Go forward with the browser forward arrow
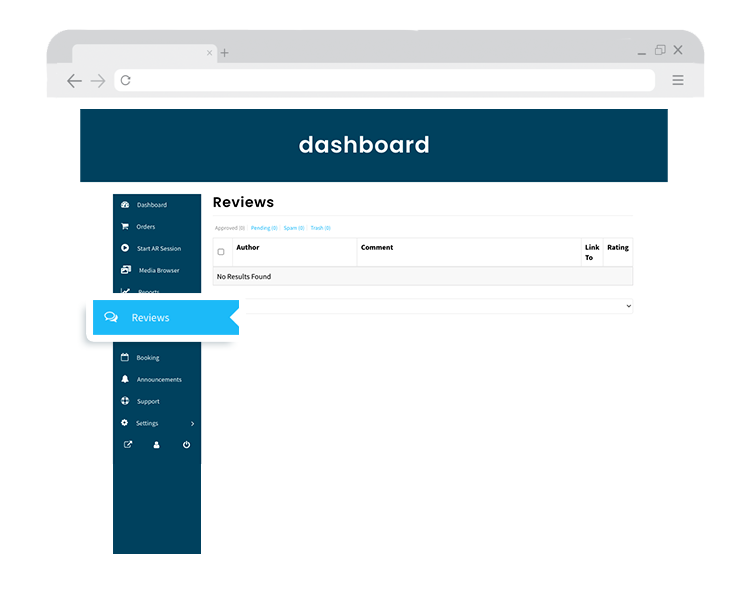Screen dimensions: 748x592 tap(98, 81)
